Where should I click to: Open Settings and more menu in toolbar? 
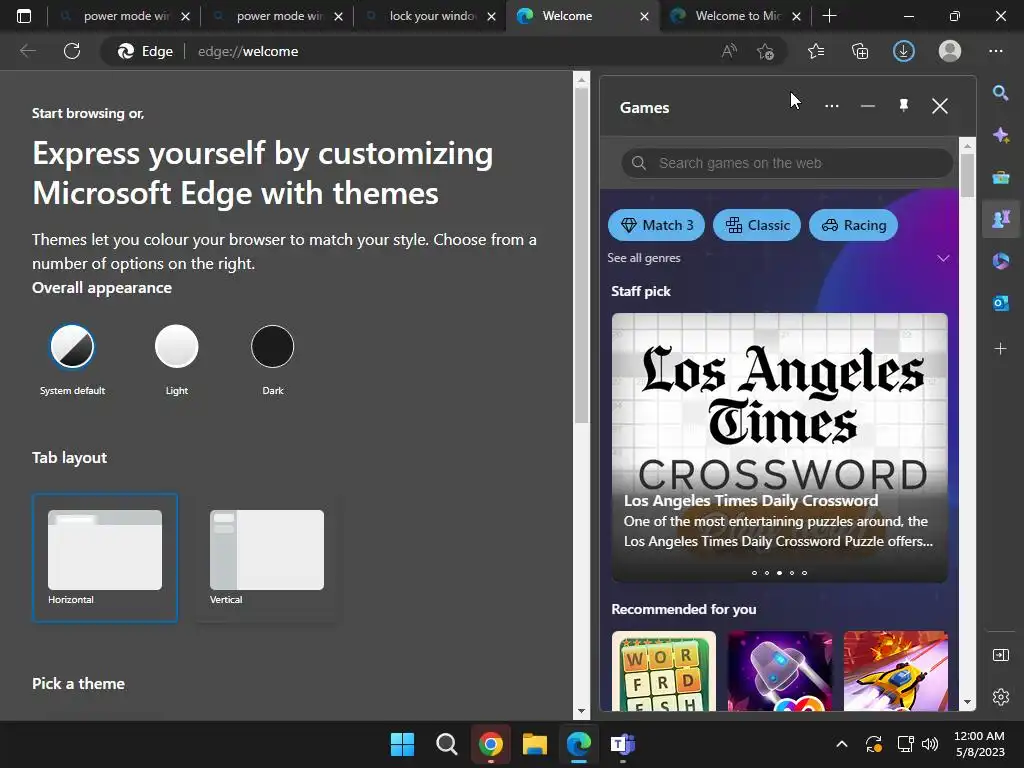995,51
